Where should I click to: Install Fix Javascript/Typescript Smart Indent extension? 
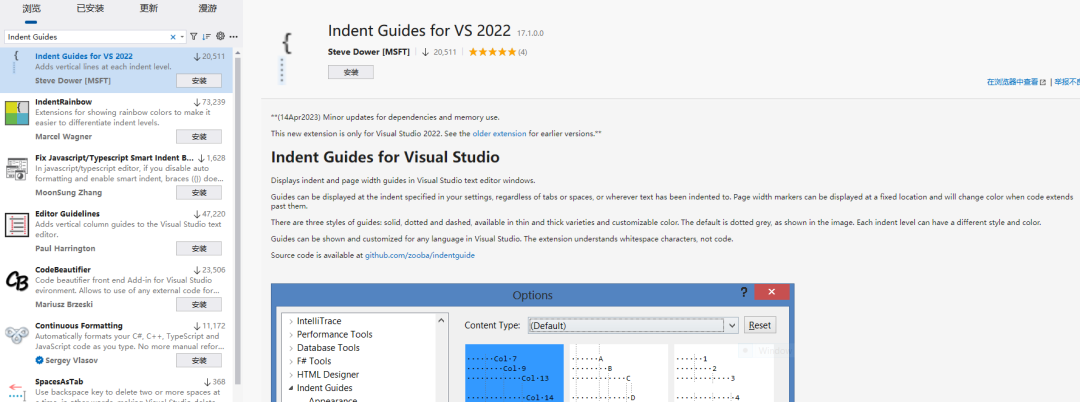tap(199, 193)
